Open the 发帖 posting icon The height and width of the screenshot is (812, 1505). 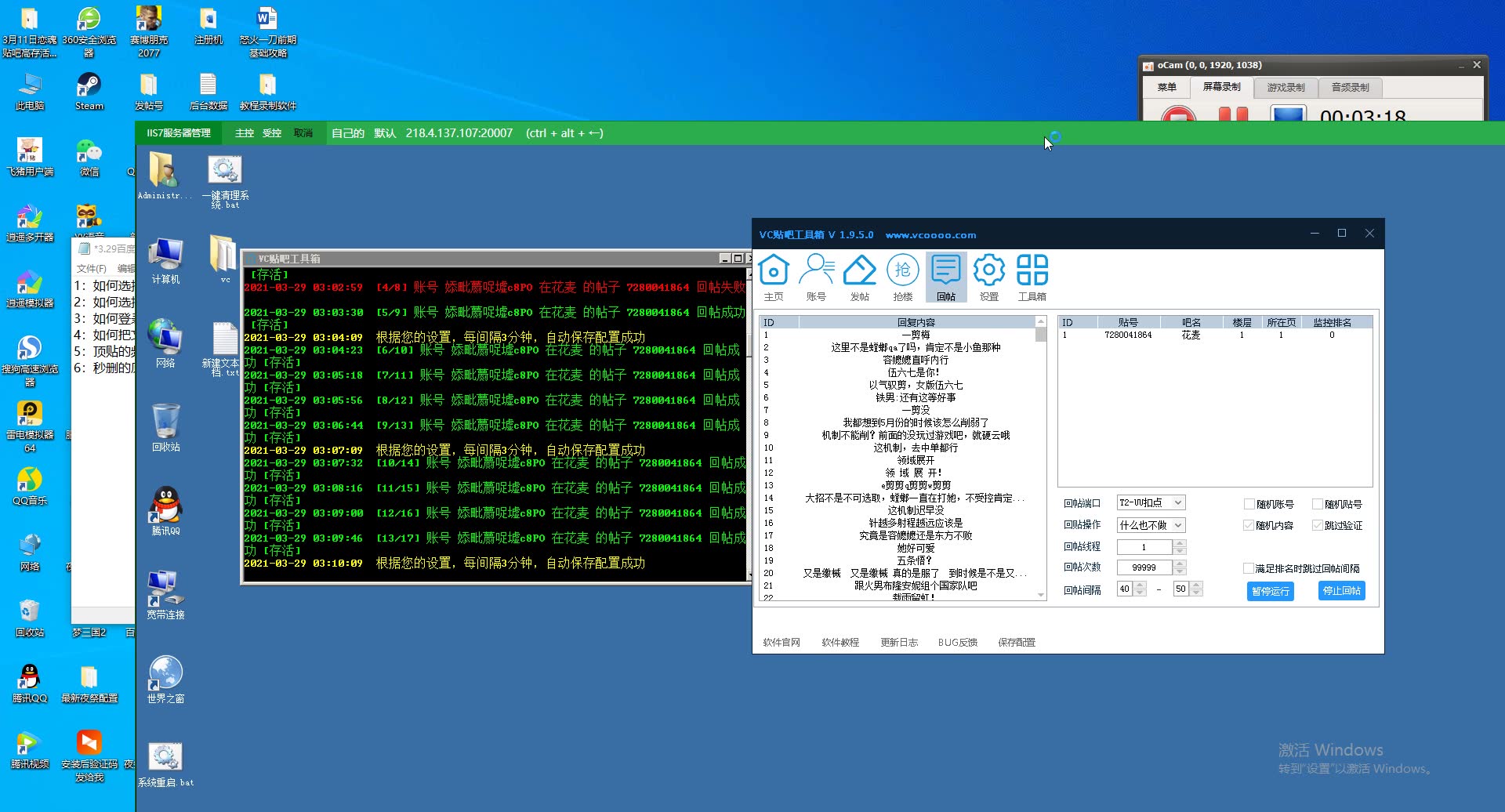(860, 277)
